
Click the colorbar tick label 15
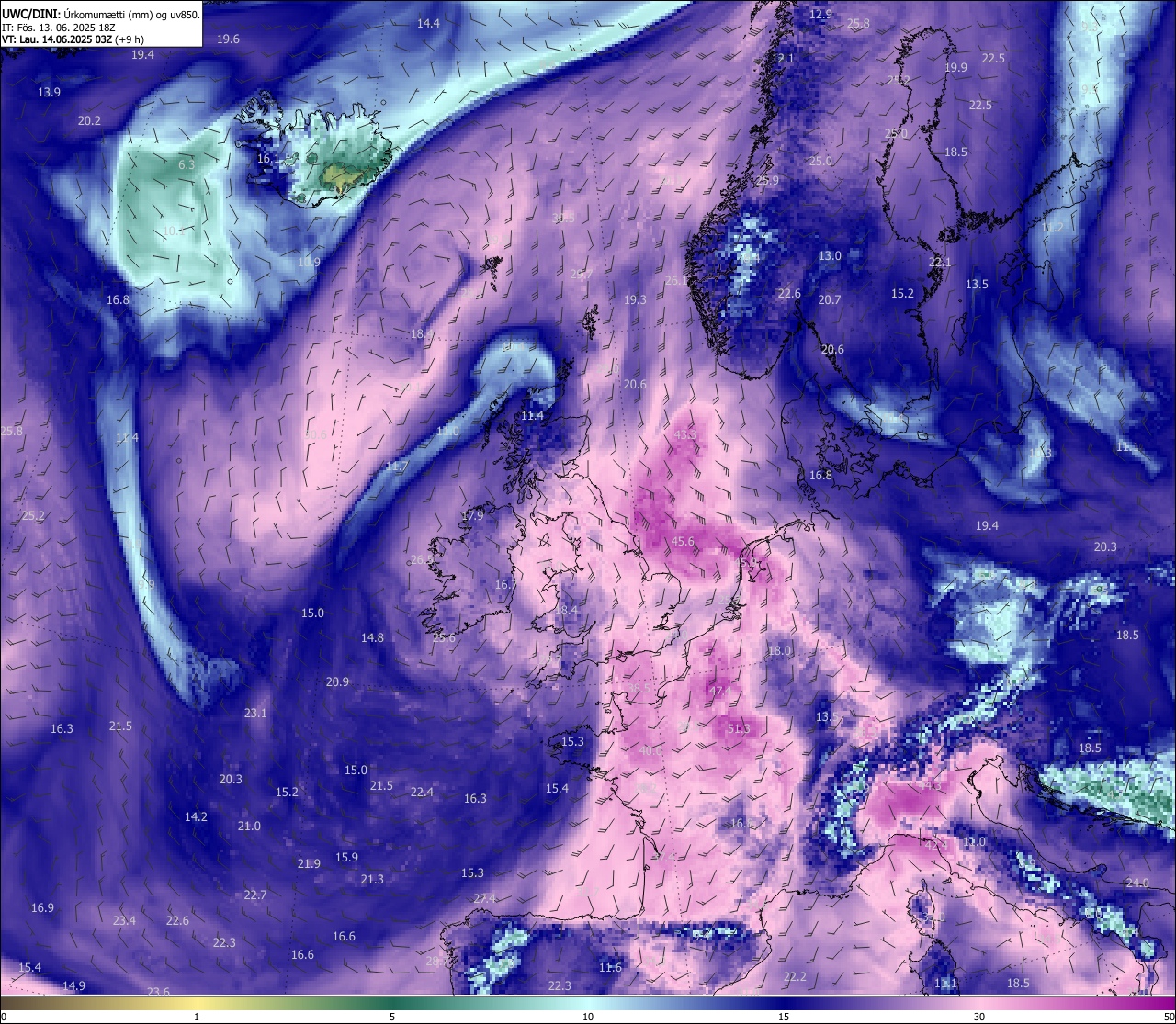784,1017
